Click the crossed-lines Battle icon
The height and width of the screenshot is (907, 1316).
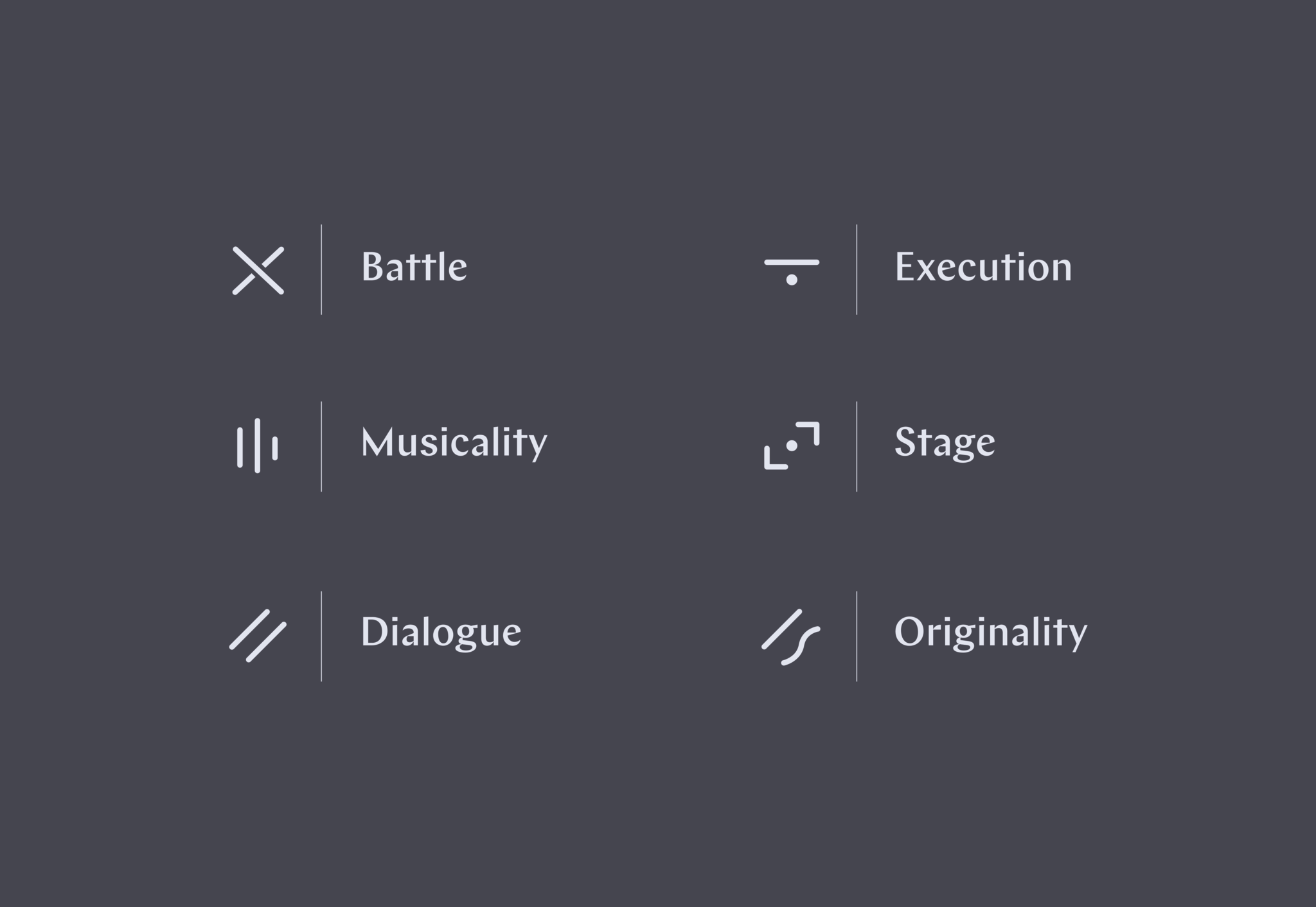pyautogui.click(x=258, y=271)
